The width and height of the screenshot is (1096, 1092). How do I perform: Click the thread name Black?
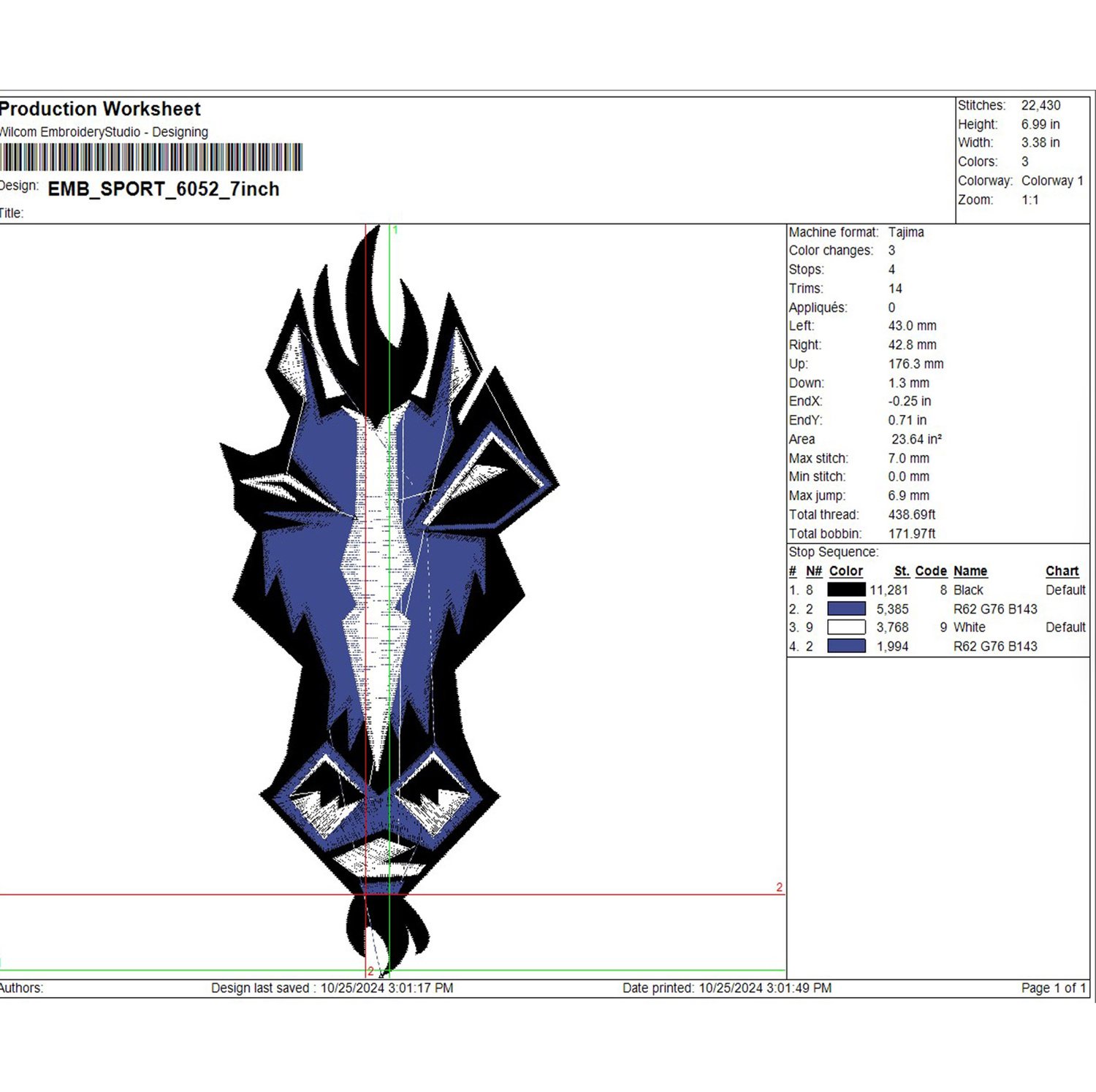(x=968, y=589)
